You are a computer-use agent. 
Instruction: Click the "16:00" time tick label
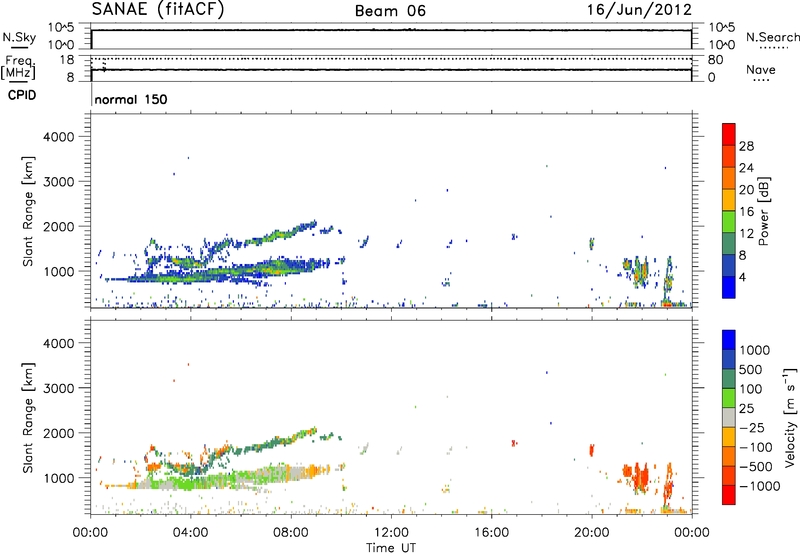coord(491,533)
